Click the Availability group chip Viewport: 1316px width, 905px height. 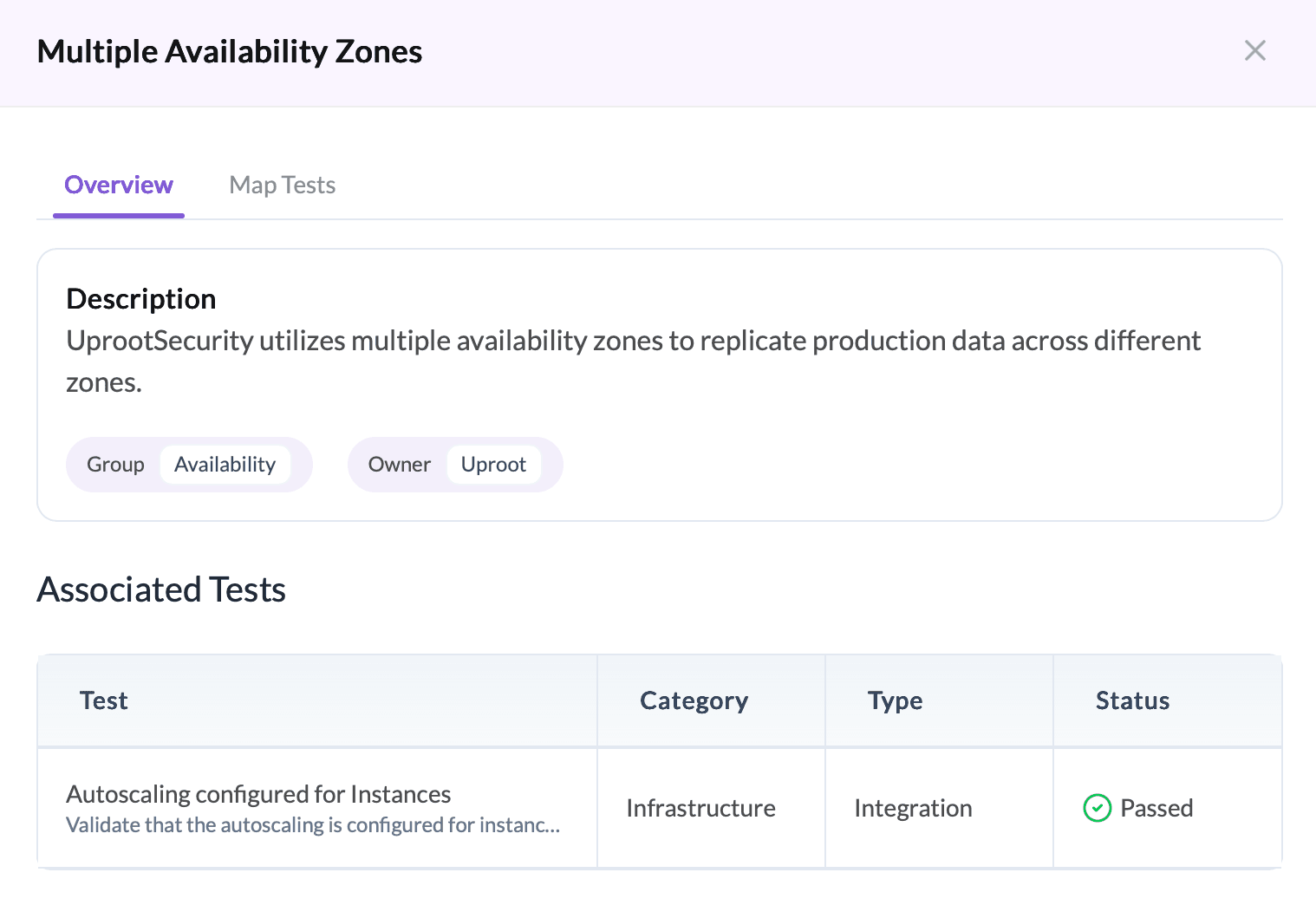pos(225,465)
